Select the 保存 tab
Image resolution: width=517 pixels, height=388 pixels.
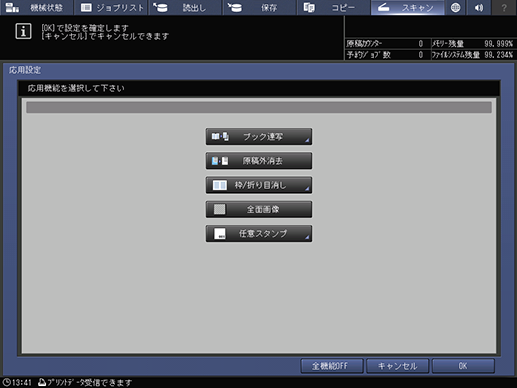point(259,7)
